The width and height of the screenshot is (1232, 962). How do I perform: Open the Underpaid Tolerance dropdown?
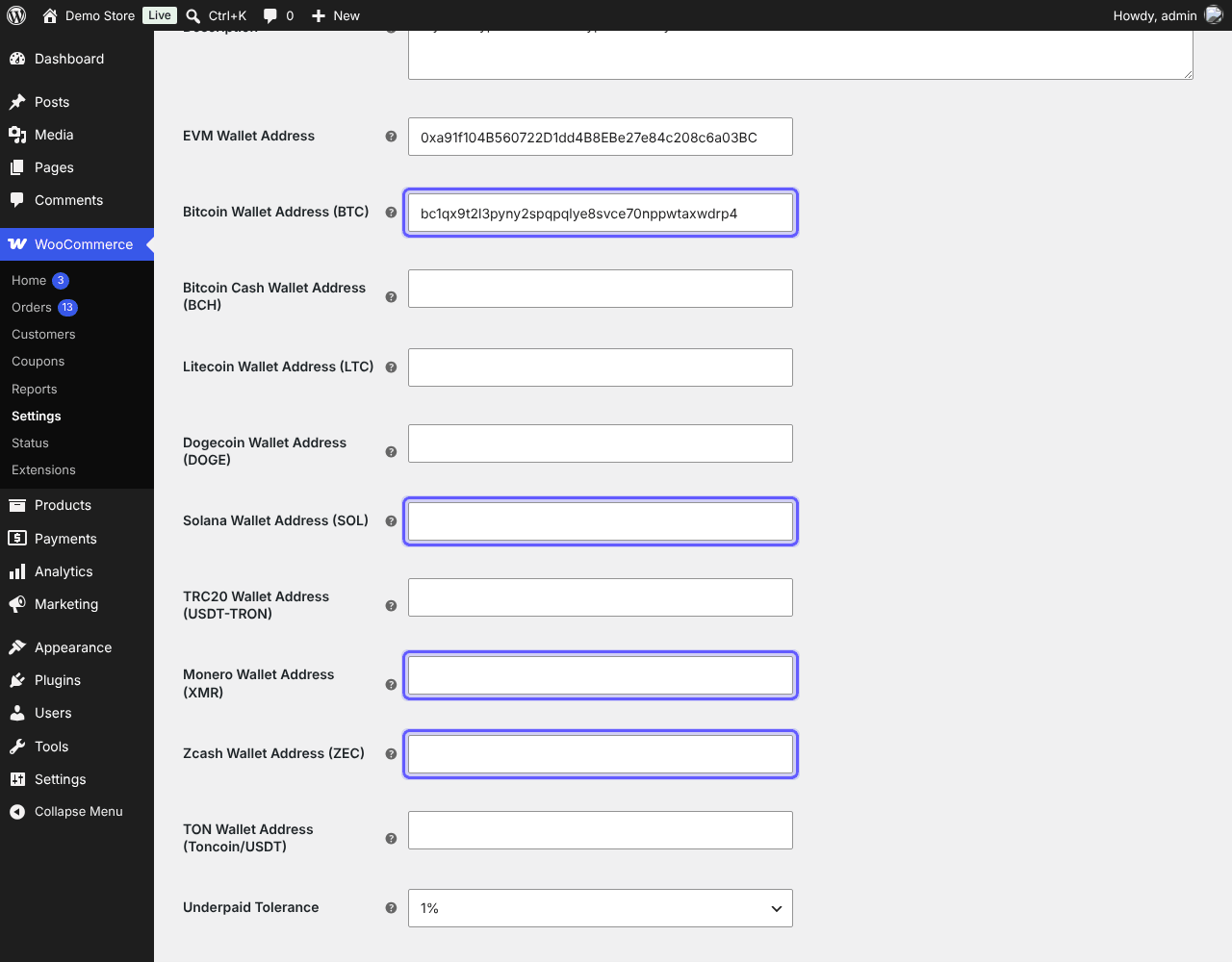[x=601, y=908]
